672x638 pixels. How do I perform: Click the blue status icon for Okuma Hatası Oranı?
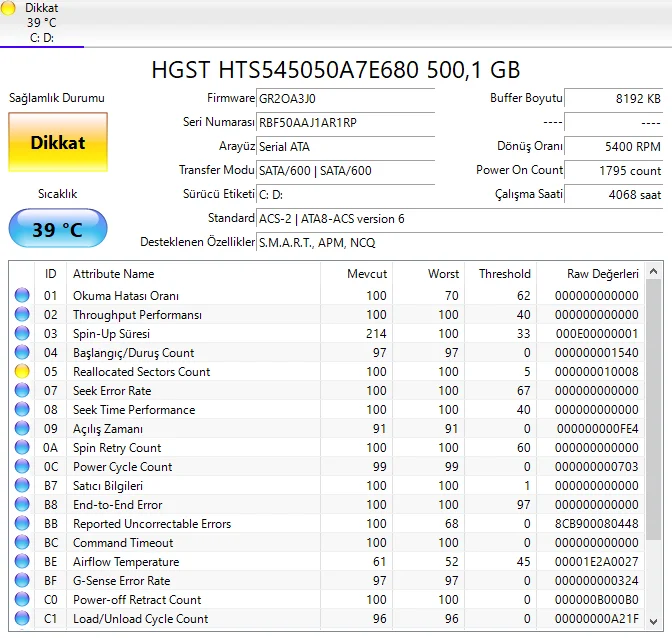pyautogui.click(x=22, y=296)
